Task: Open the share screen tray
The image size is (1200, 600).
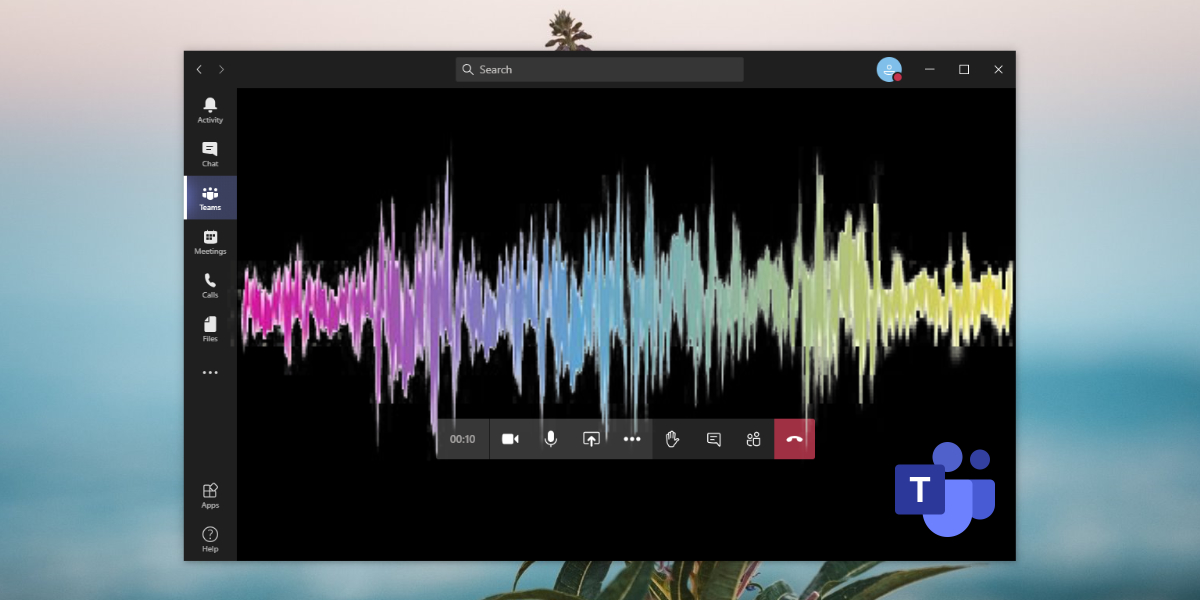Action: tap(591, 439)
